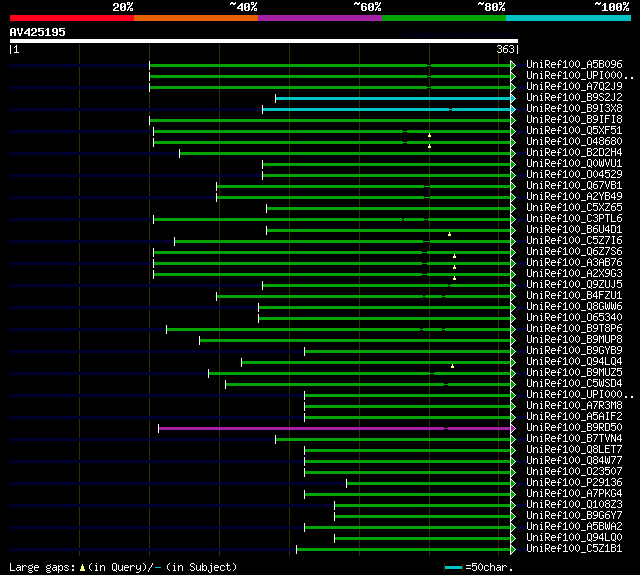Click the AV425195 query name label

[x=38, y=32]
